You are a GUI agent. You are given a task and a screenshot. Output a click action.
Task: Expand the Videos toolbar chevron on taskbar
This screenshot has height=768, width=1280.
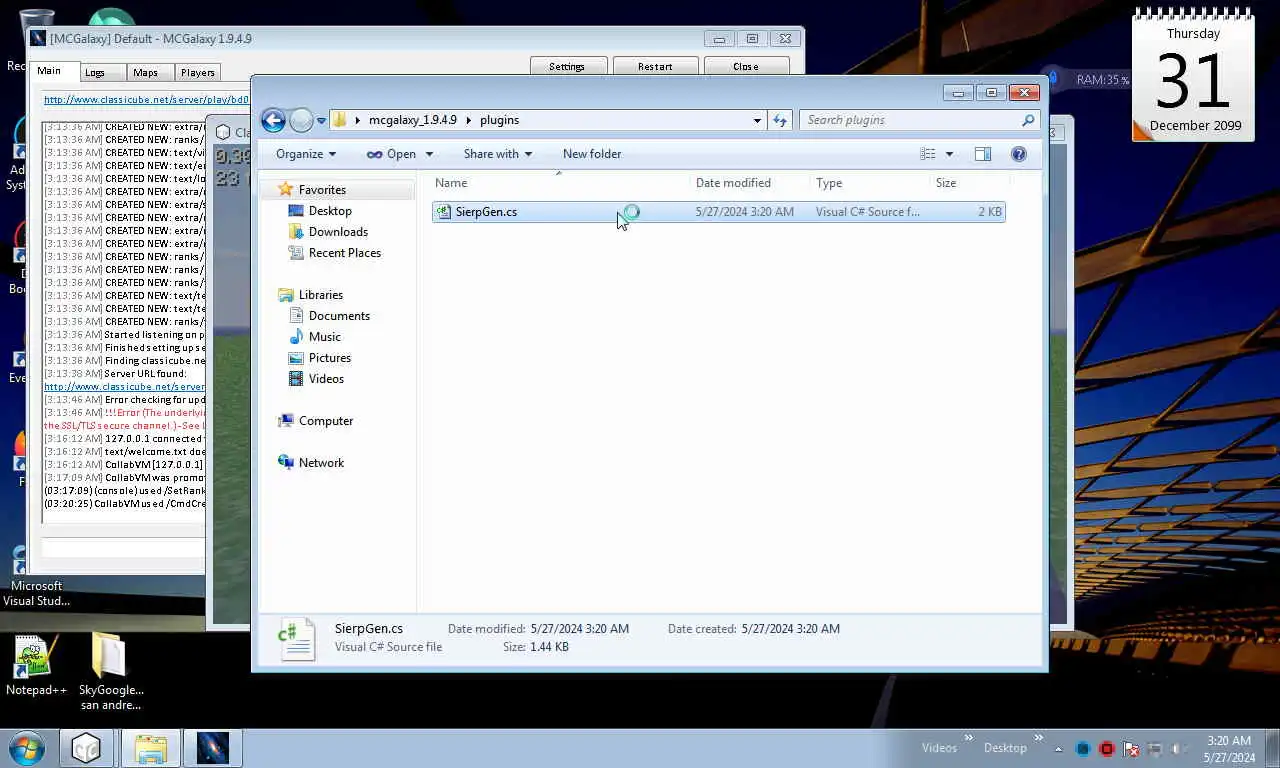[x=968, y=740]
